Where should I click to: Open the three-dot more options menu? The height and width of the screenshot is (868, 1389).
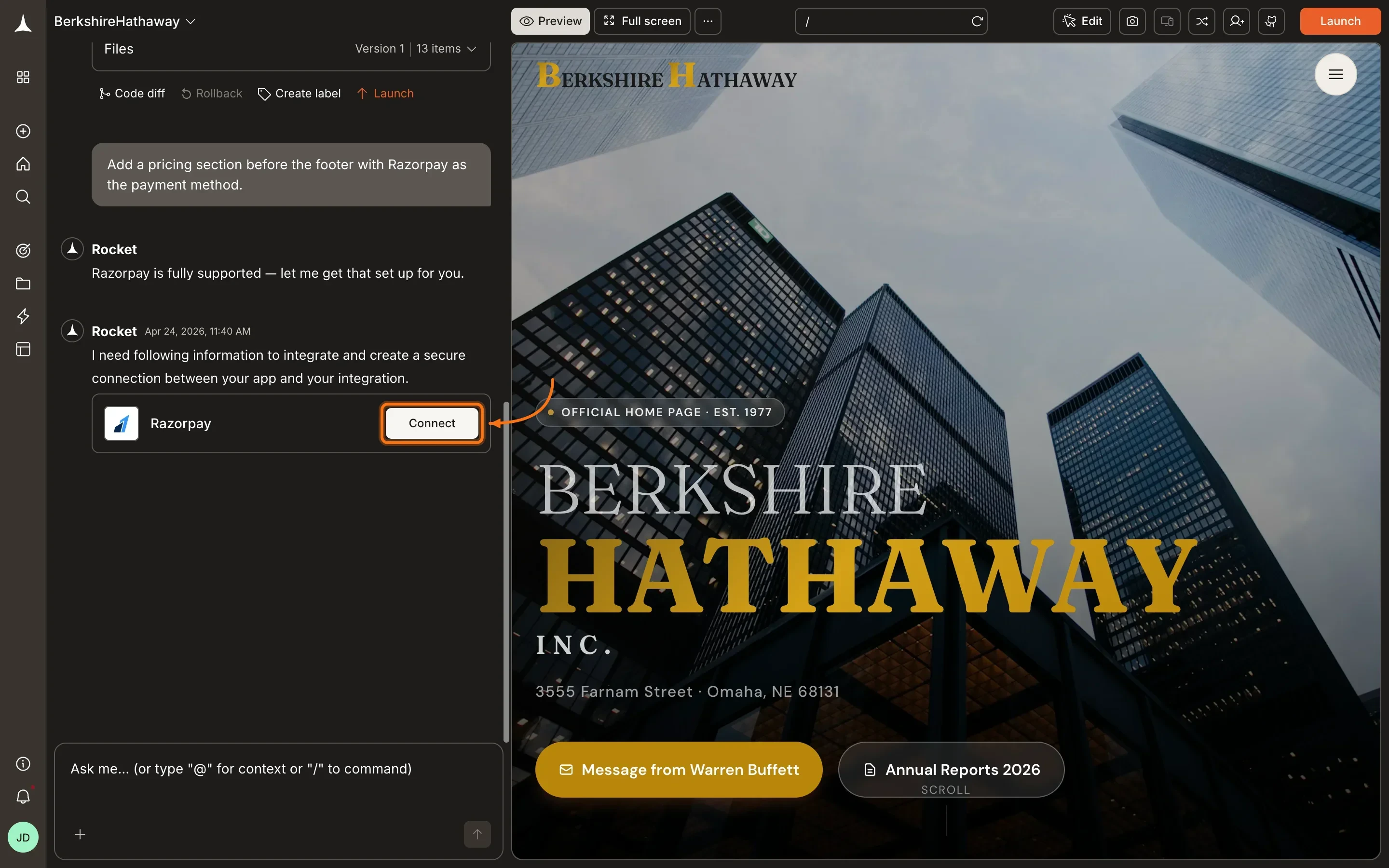tap(708, 21)
